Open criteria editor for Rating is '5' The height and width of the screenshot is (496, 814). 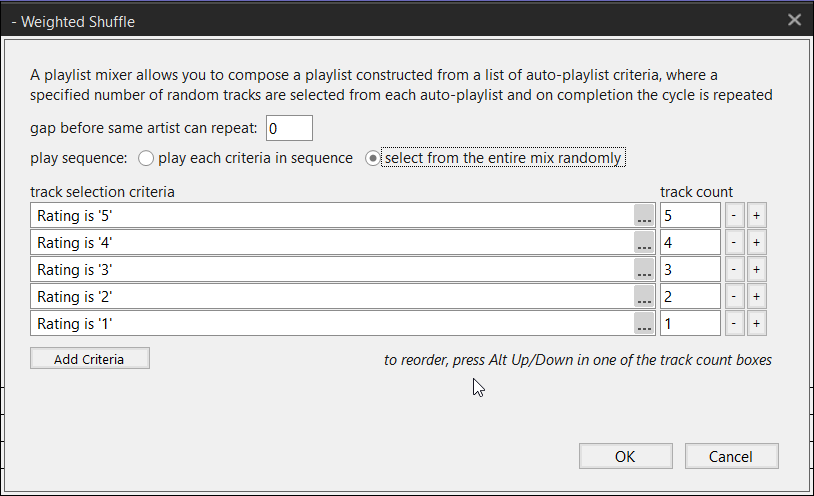pos(645,216)
